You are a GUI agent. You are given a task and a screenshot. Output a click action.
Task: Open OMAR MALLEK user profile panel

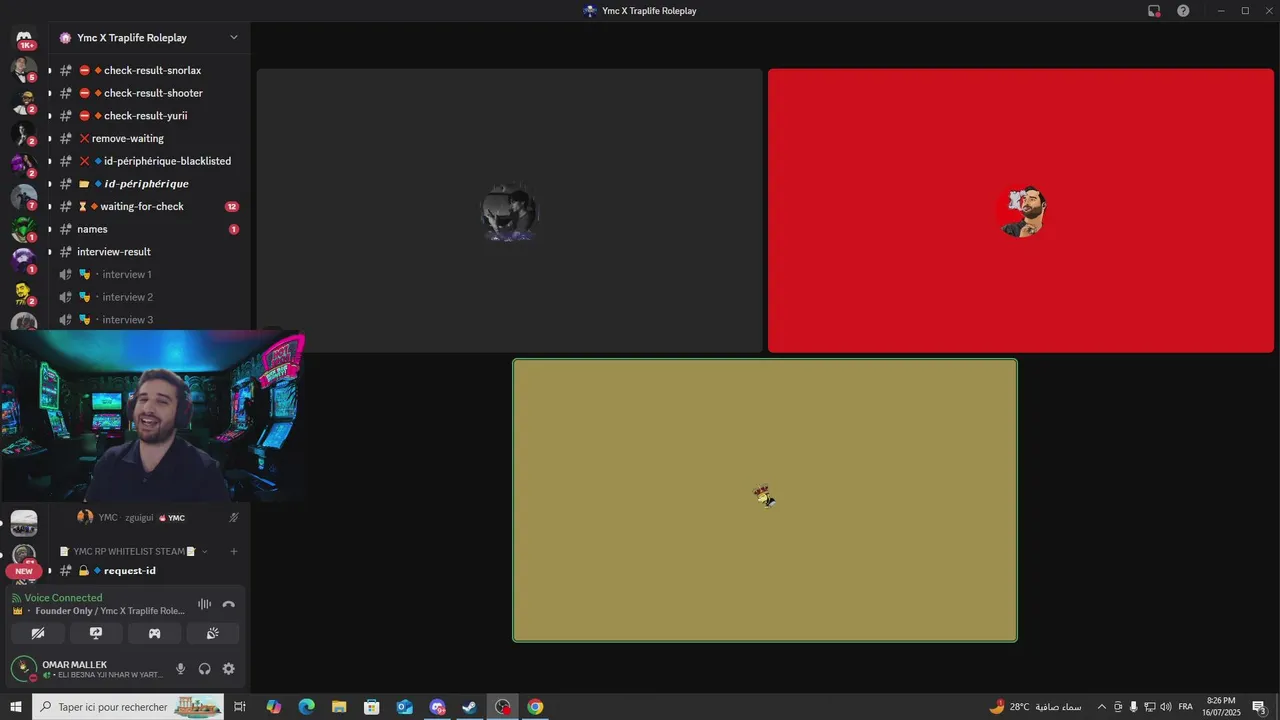tap(88, 669)
